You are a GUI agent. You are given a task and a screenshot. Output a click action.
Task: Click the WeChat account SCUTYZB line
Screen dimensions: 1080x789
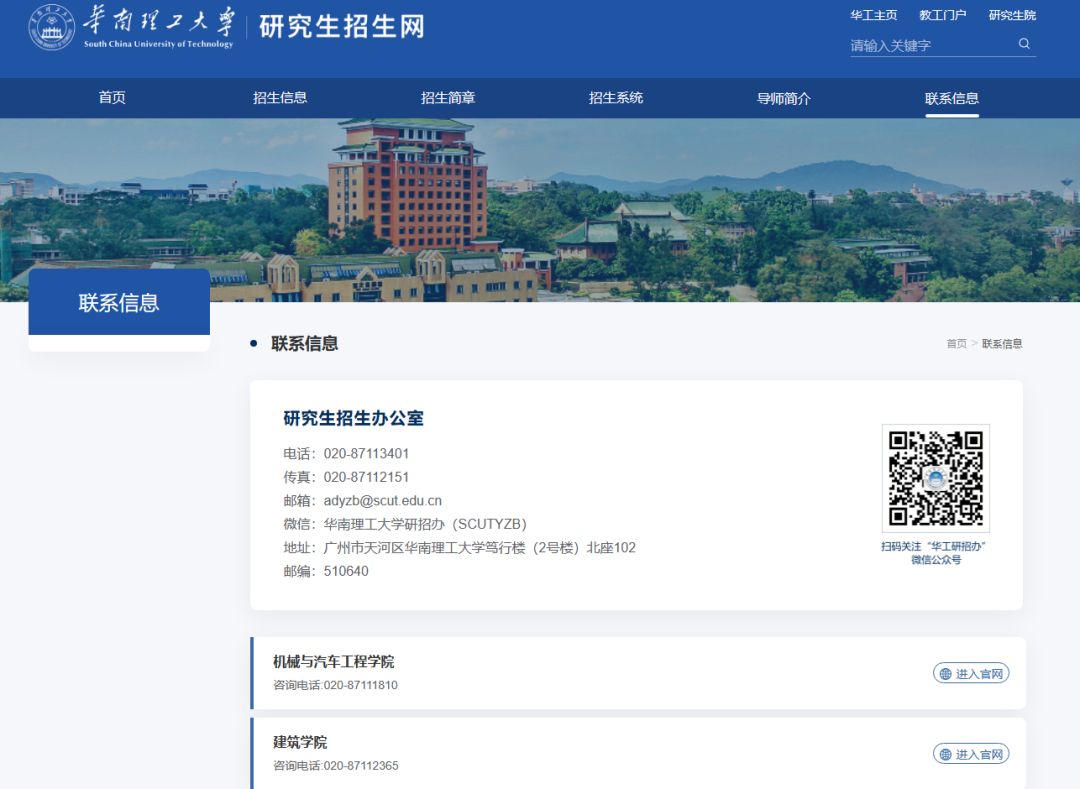pos(405,524)
